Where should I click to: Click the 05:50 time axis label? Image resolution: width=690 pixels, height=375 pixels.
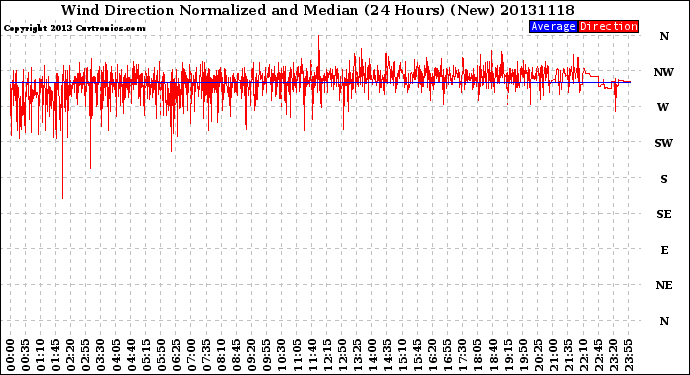161,355
